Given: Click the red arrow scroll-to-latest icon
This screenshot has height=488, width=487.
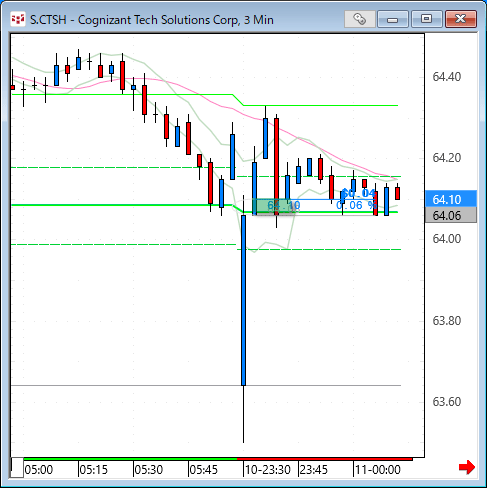Looking at the screenshot, I should [x=467, y=467].
